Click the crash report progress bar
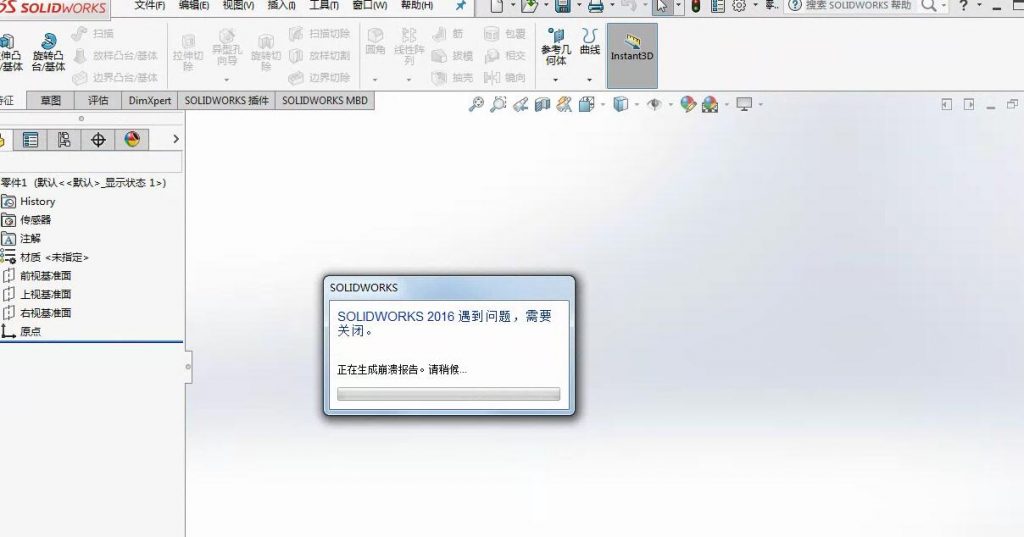 448,394
